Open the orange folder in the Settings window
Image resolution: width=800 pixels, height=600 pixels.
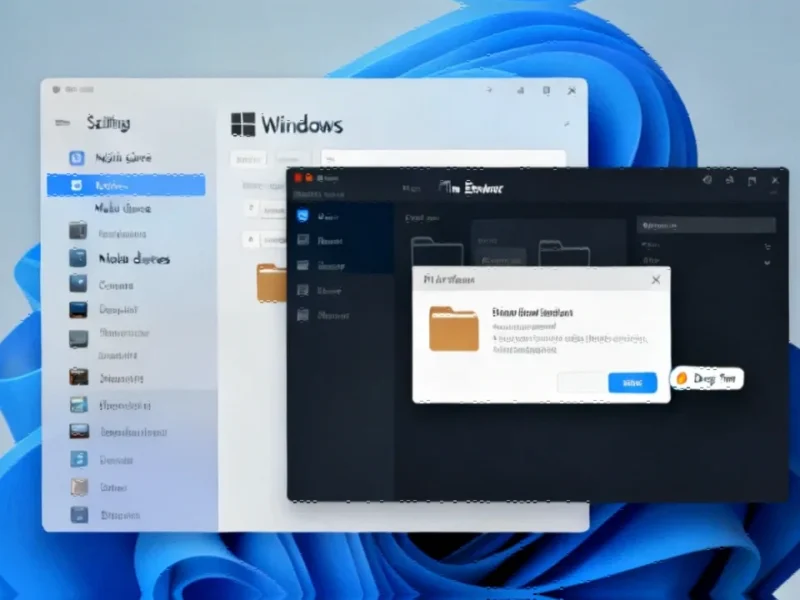[x=271, y=282]
